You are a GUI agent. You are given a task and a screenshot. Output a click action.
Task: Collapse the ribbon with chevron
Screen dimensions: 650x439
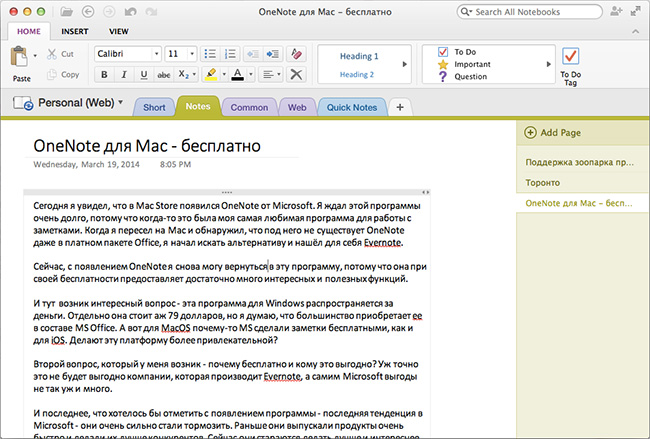tap(635, 32)
